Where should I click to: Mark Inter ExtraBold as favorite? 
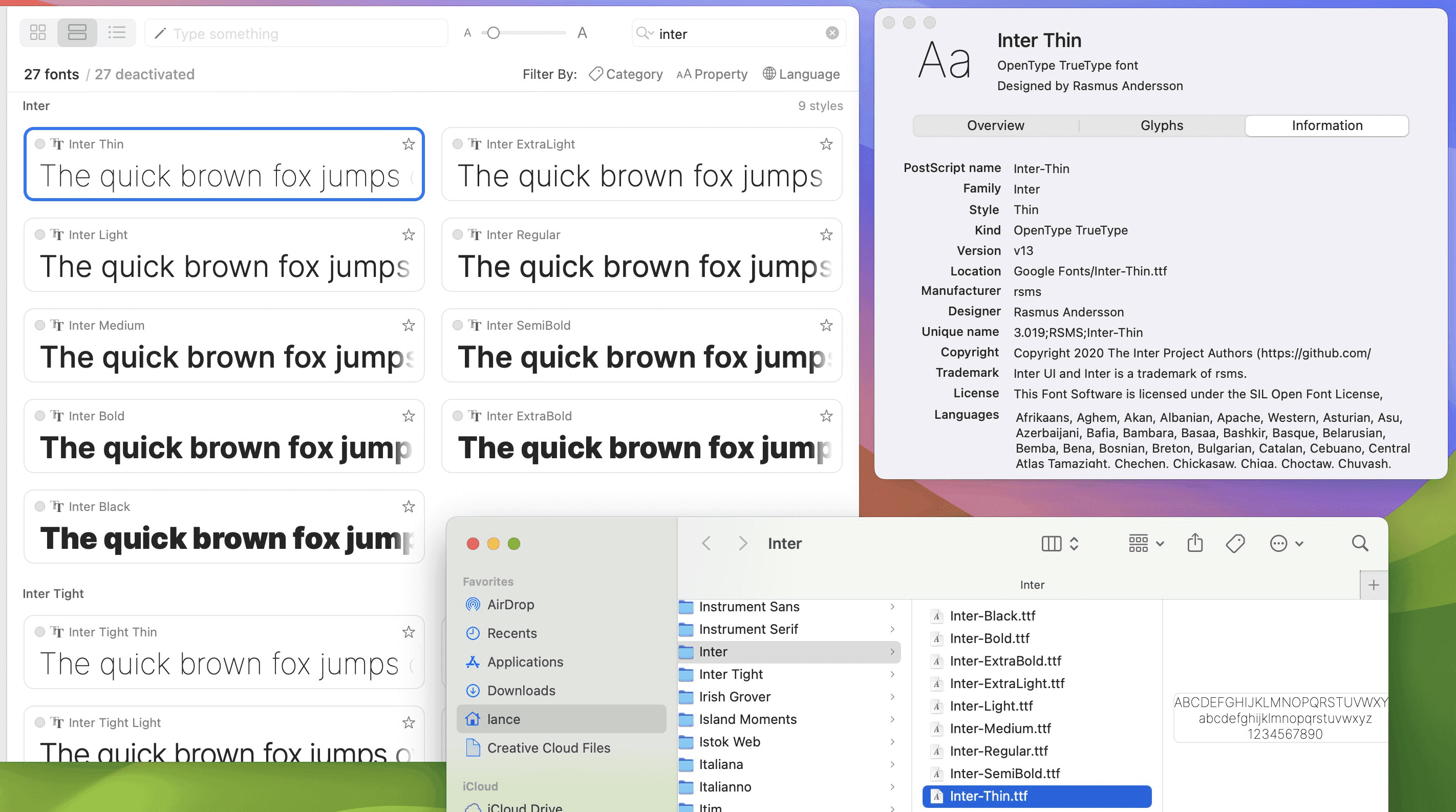point(826,416)
